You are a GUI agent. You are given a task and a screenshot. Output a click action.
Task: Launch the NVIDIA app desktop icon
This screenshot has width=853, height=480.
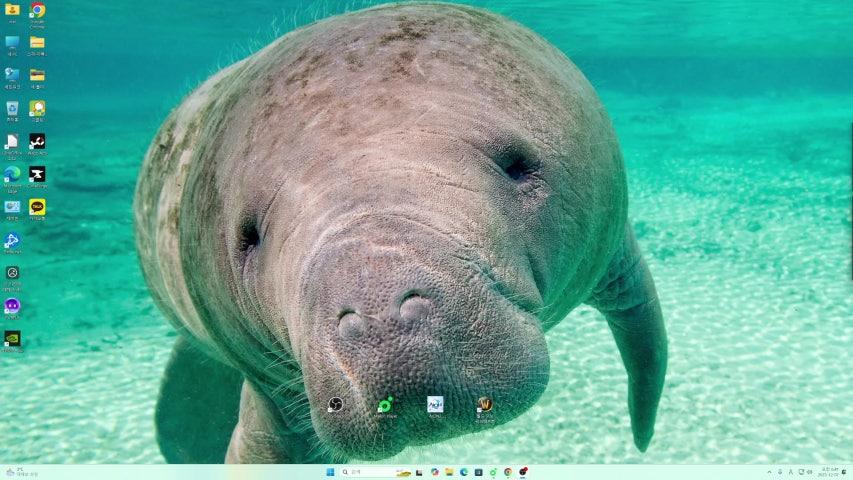coord(12,338)
